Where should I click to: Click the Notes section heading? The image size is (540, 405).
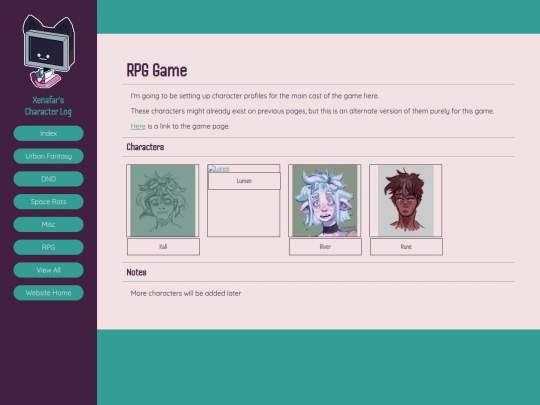point(136,272)
